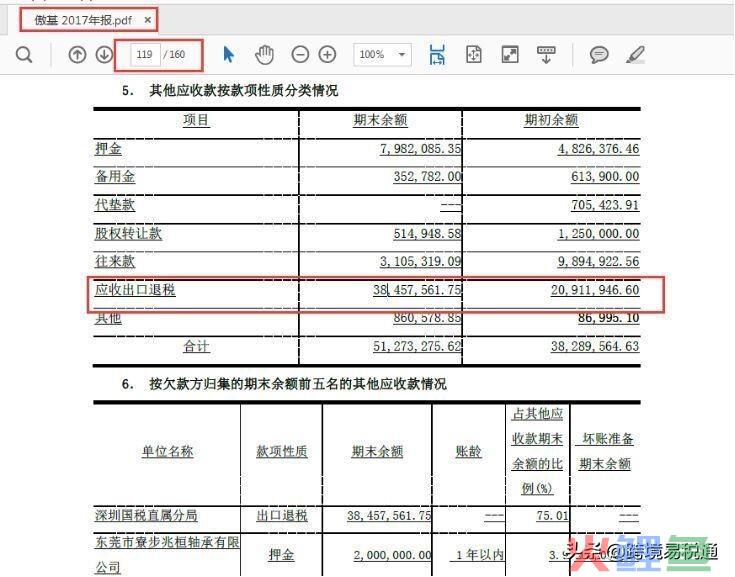Click the fit width icon

[x=437, y=54]
